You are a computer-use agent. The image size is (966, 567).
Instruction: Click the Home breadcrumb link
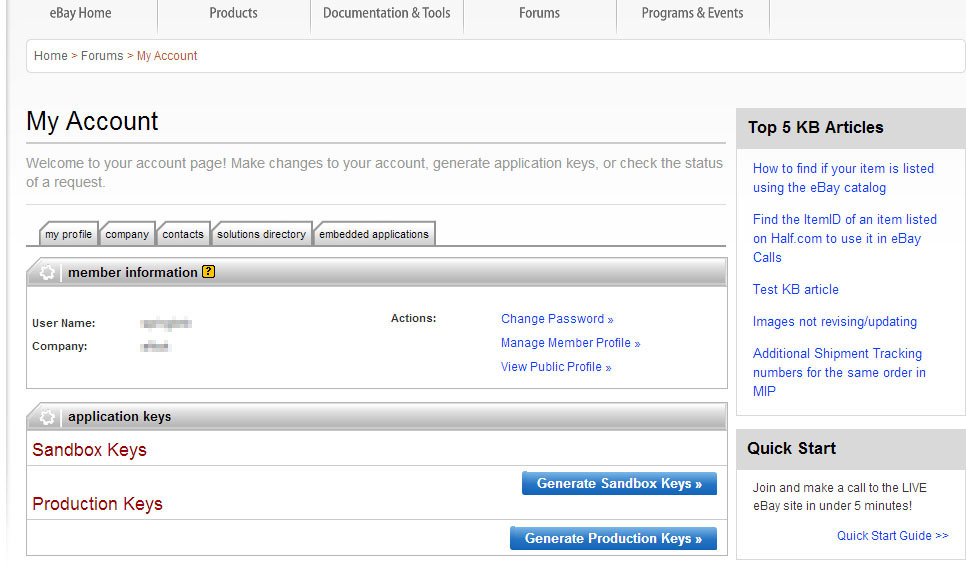click(51, 56)
